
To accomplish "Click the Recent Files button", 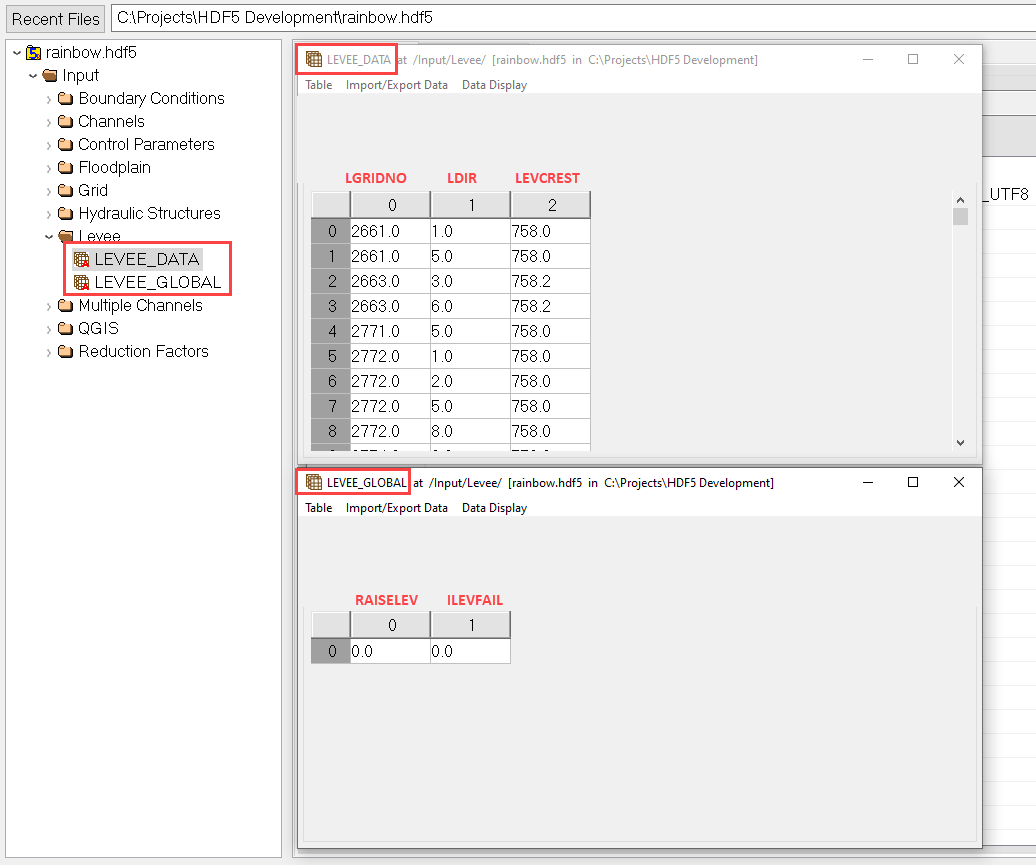I will (56, 19).
